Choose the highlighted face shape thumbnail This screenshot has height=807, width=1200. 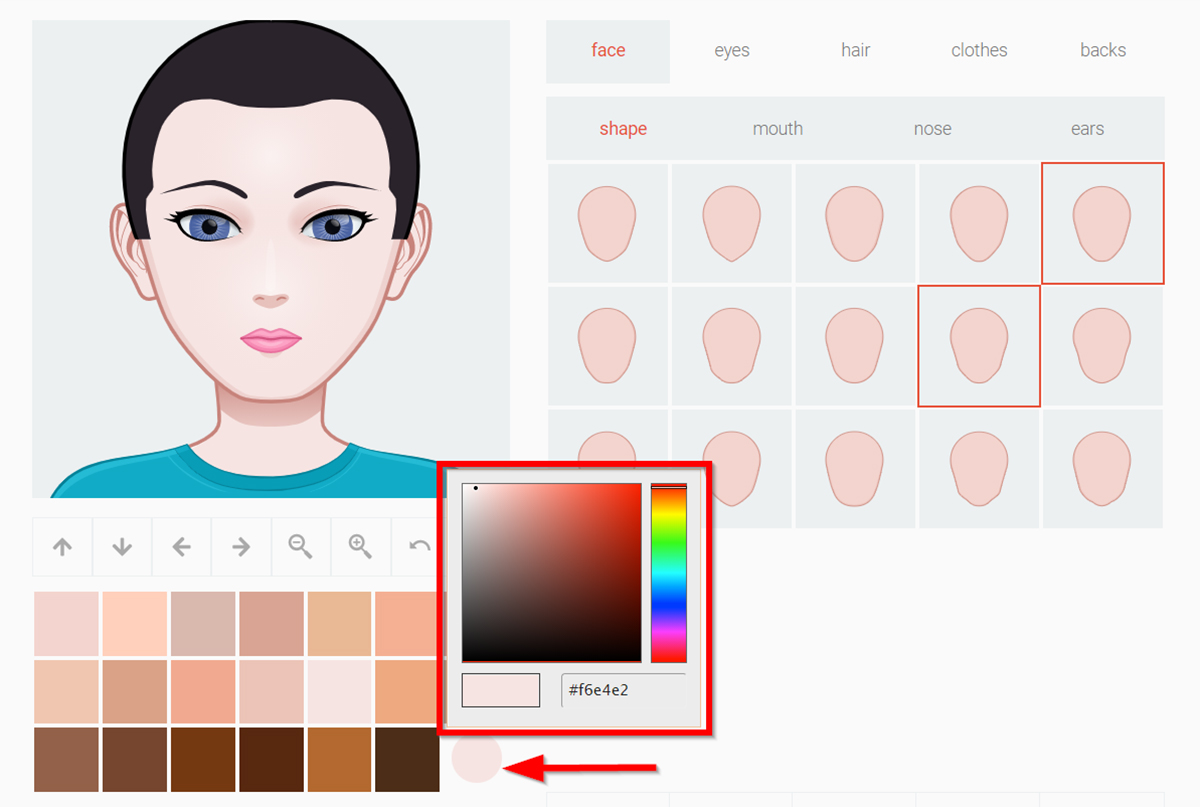tap(1102, 222)
